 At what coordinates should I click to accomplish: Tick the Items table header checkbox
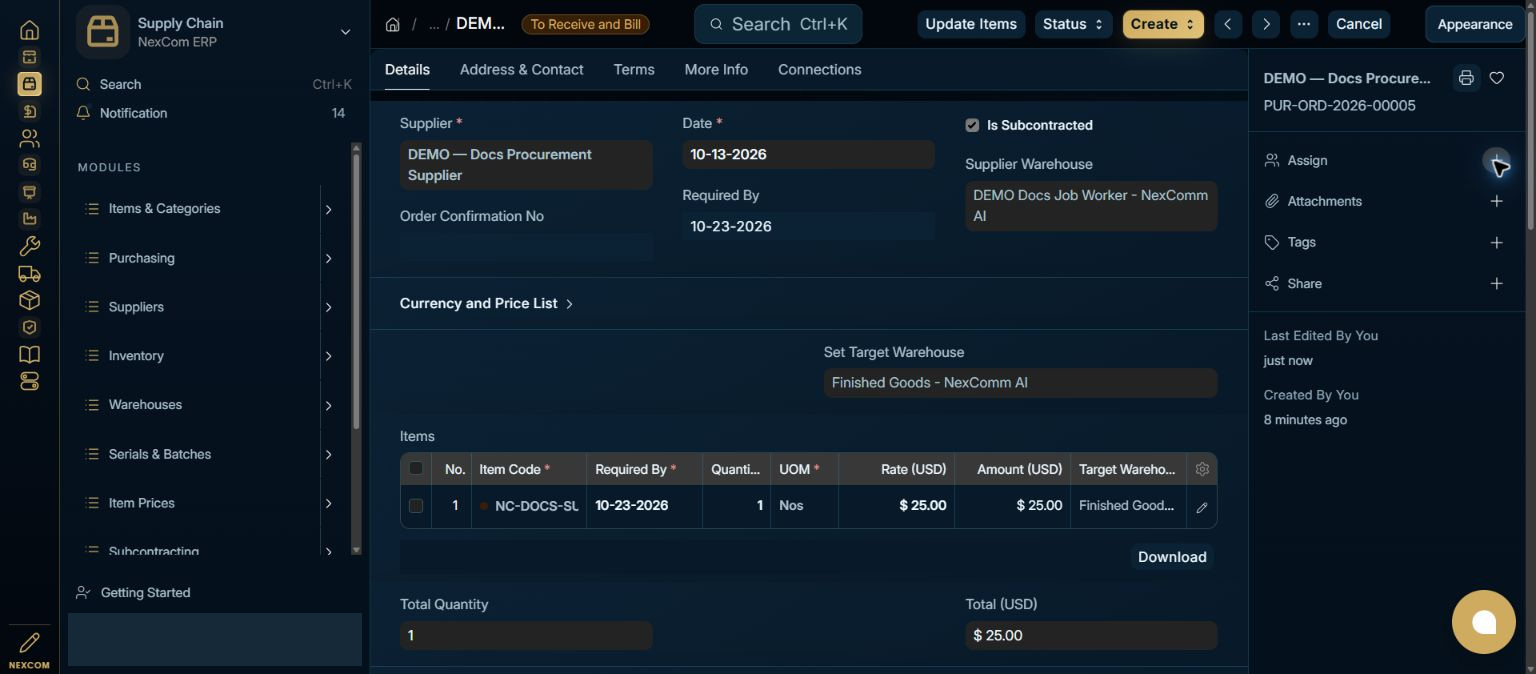416,468
